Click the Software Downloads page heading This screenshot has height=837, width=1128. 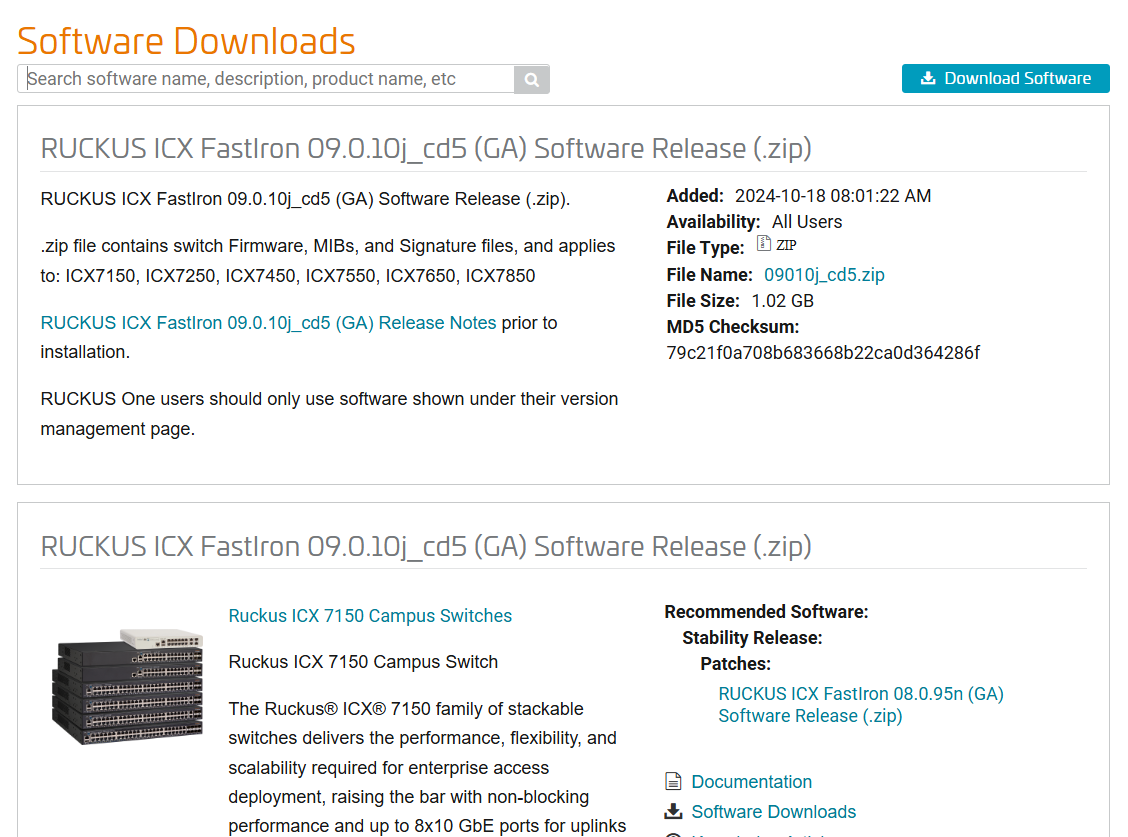186,41
